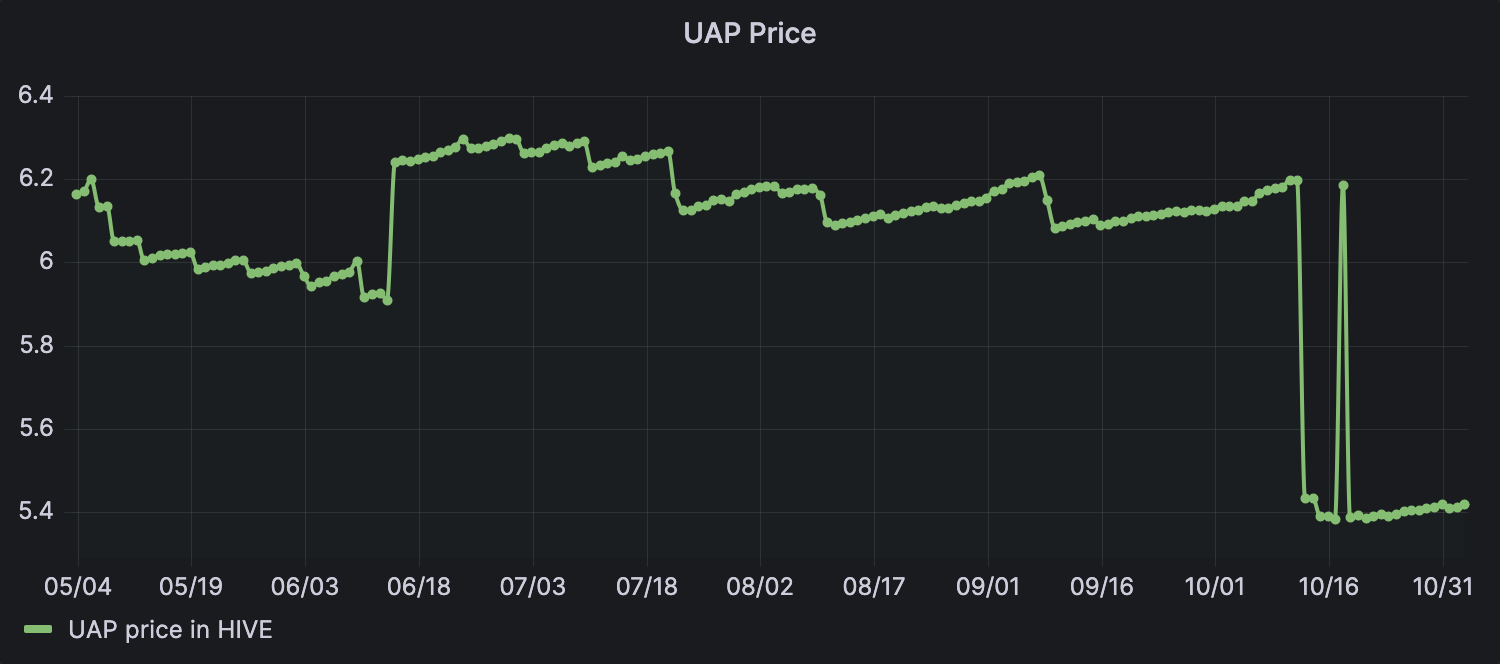Click the UAP Price panel title
The height and width of the screenshot is (664, 1500).
tap(749, 33)
